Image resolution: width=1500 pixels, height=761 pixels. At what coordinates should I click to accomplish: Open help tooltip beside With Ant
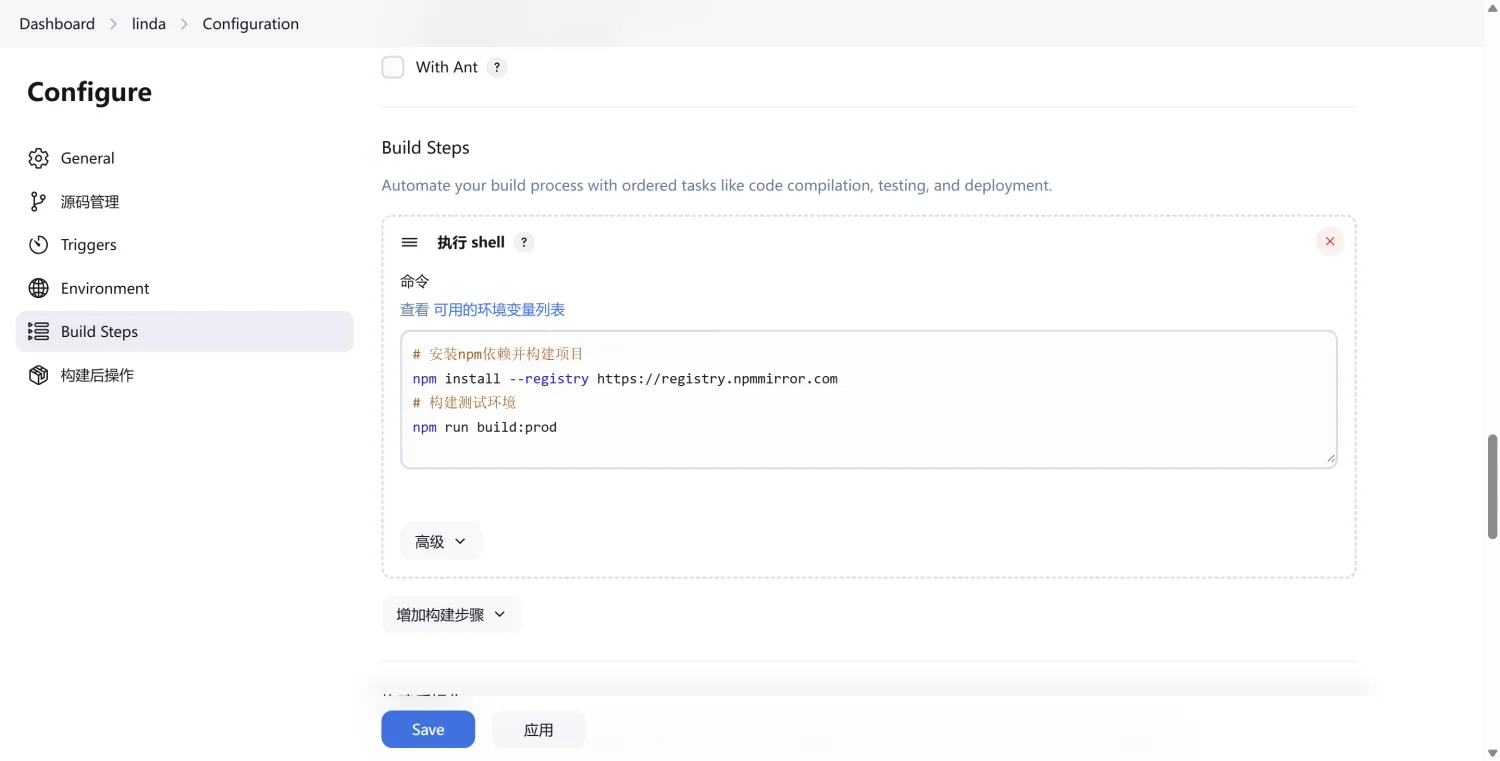497,67
